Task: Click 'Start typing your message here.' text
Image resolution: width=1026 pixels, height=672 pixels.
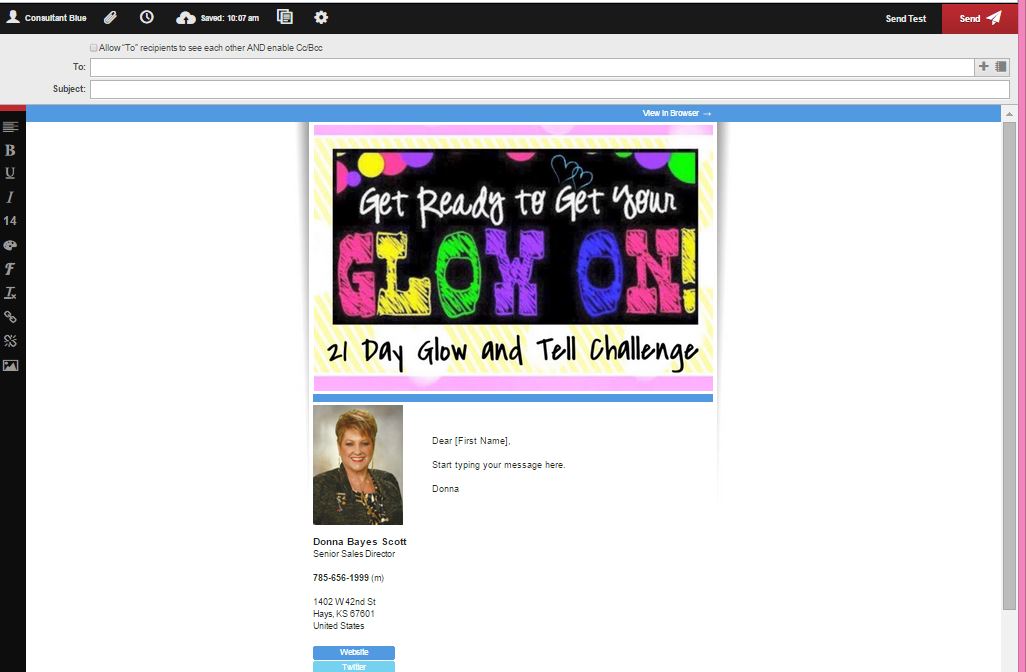Action: (x=499, y=465)
